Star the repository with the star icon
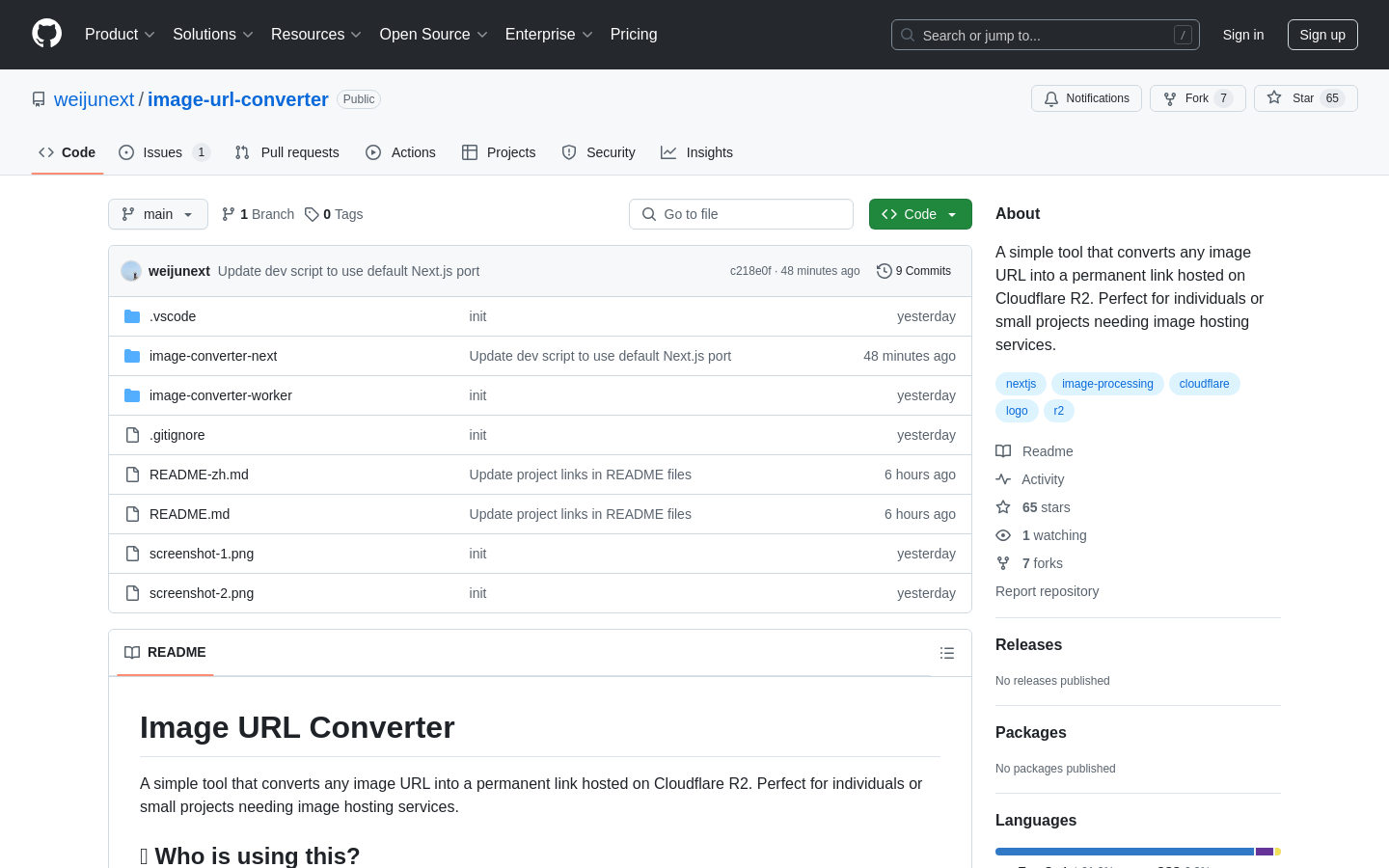Screen dimensions: 1389x868 pos(1274,98)
